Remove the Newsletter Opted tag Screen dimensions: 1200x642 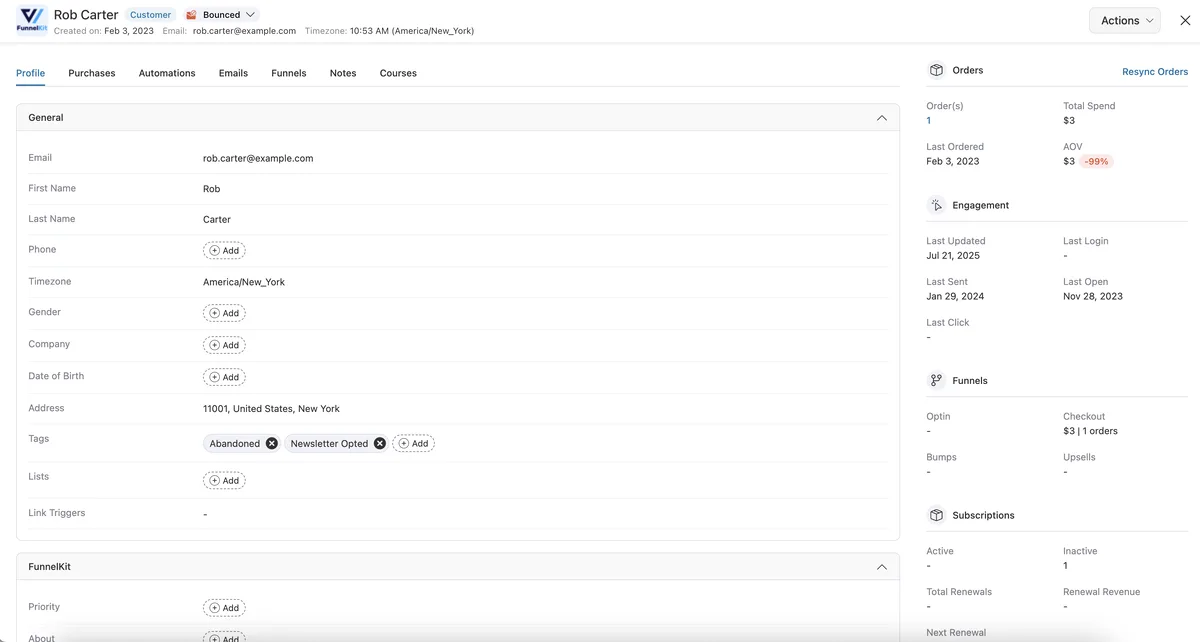380,443
